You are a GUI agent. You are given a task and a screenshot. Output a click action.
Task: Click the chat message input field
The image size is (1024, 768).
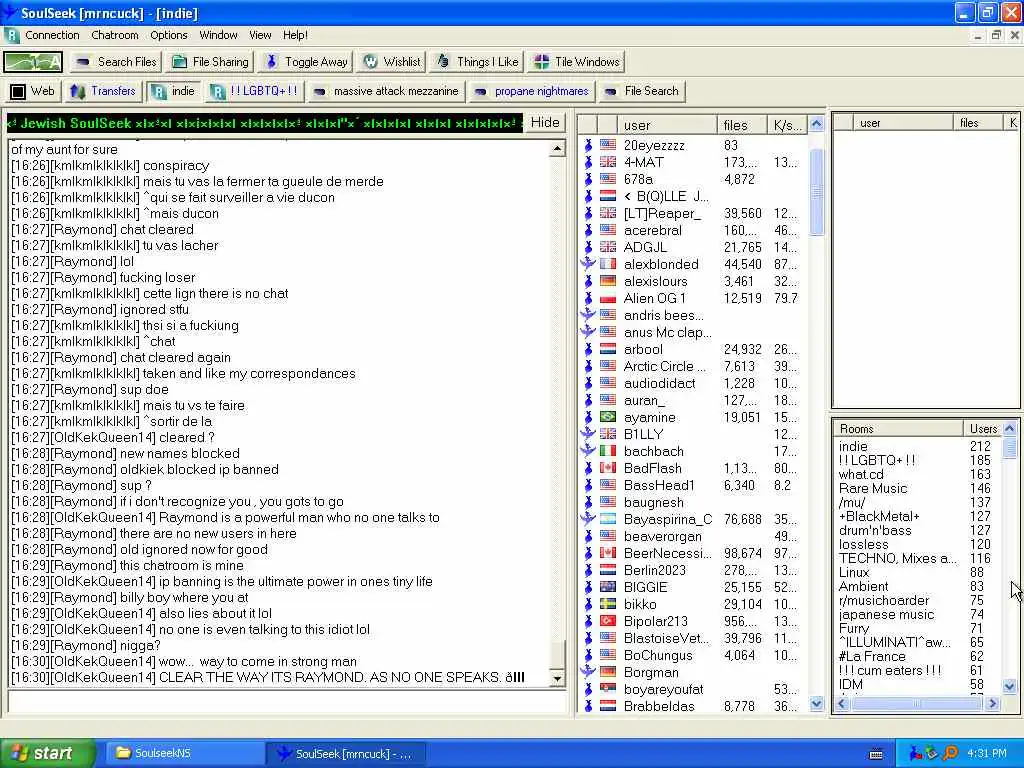click(287, 702)
